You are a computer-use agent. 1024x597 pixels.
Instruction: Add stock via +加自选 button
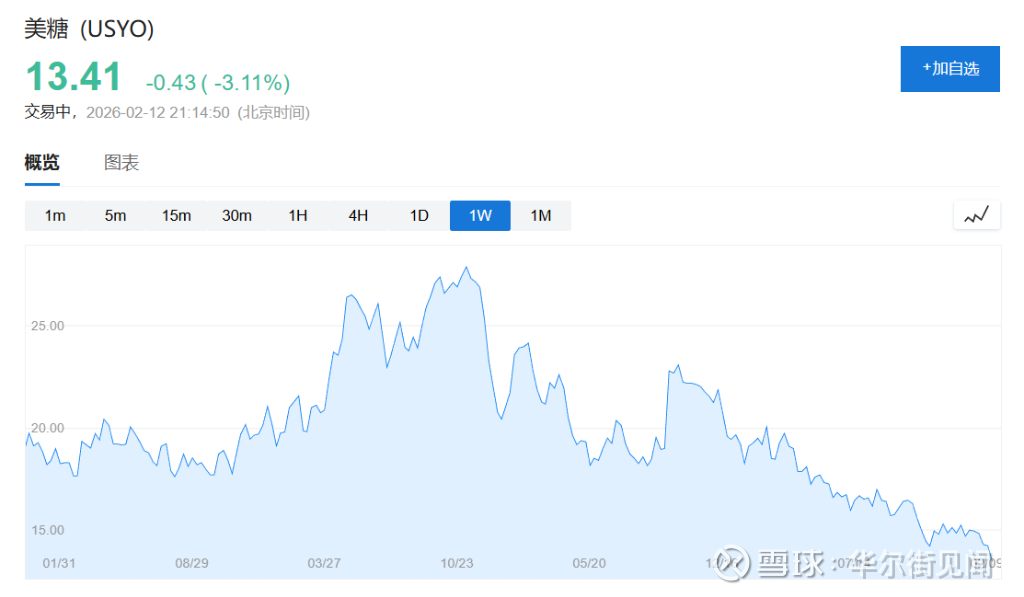pos(950,69)
